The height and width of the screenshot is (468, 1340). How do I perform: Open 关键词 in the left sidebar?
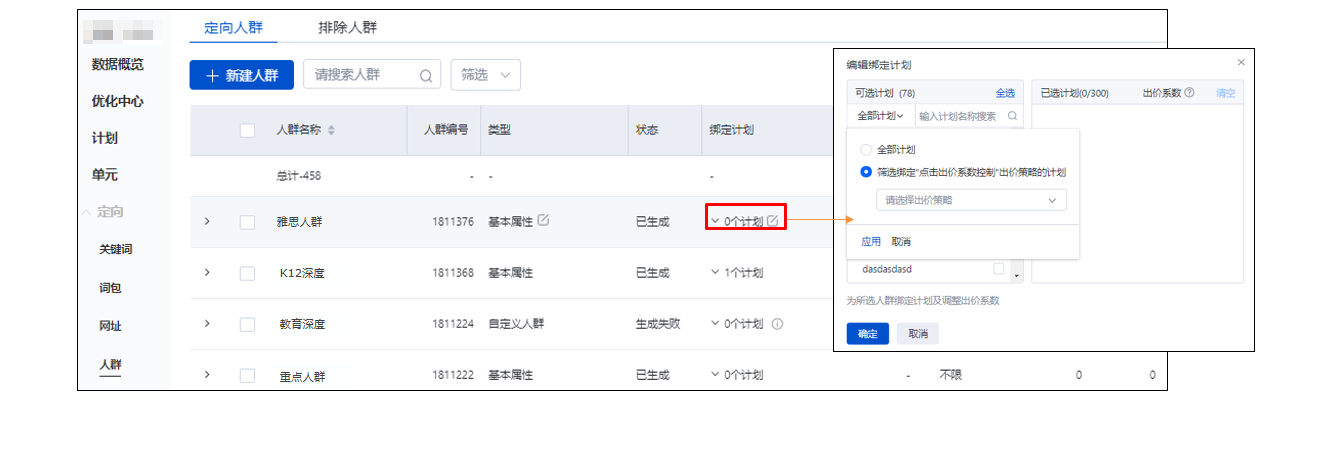(116, 249)
